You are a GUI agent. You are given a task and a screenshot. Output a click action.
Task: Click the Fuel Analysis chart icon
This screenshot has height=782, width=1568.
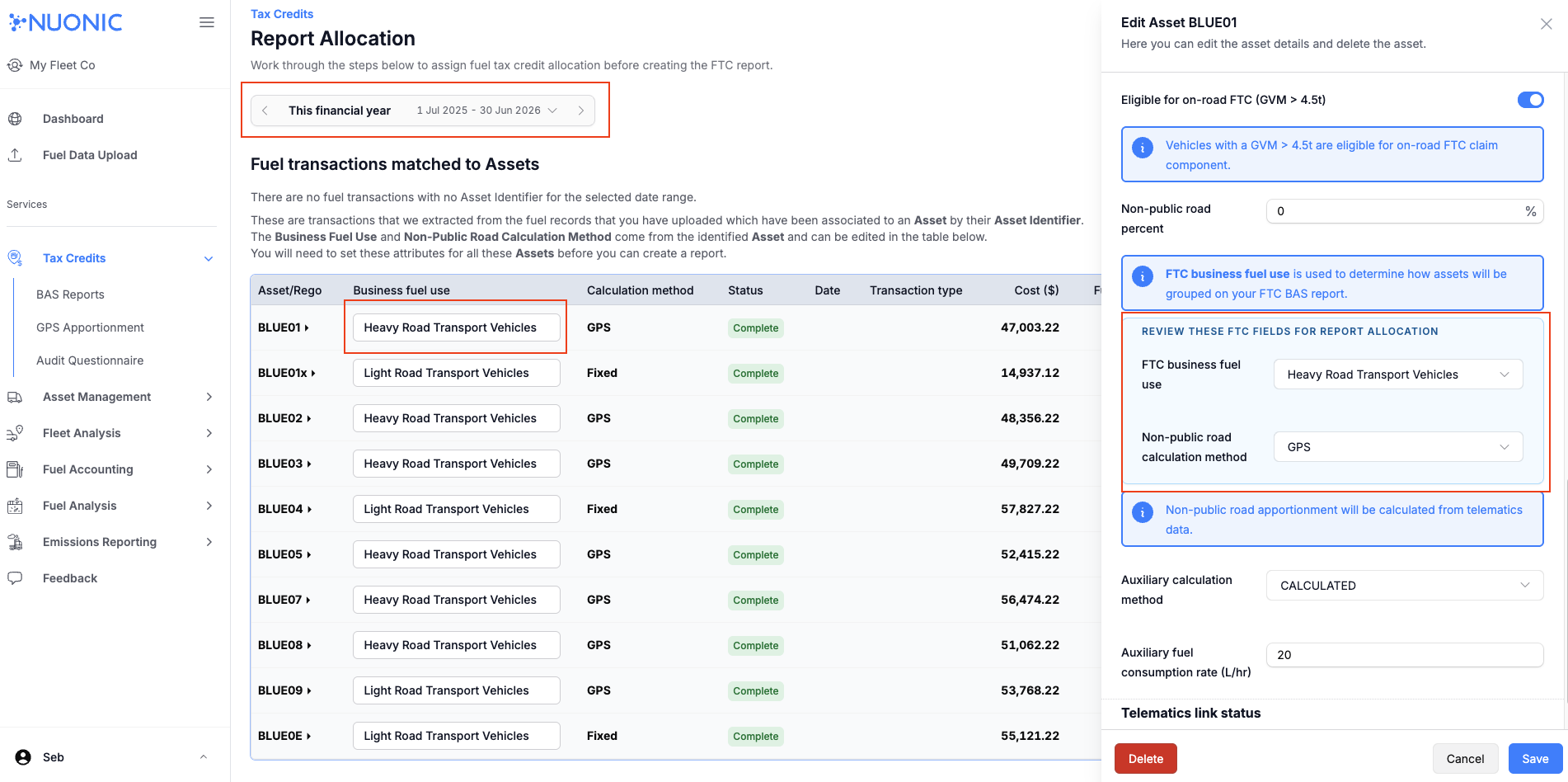point(15,506)
